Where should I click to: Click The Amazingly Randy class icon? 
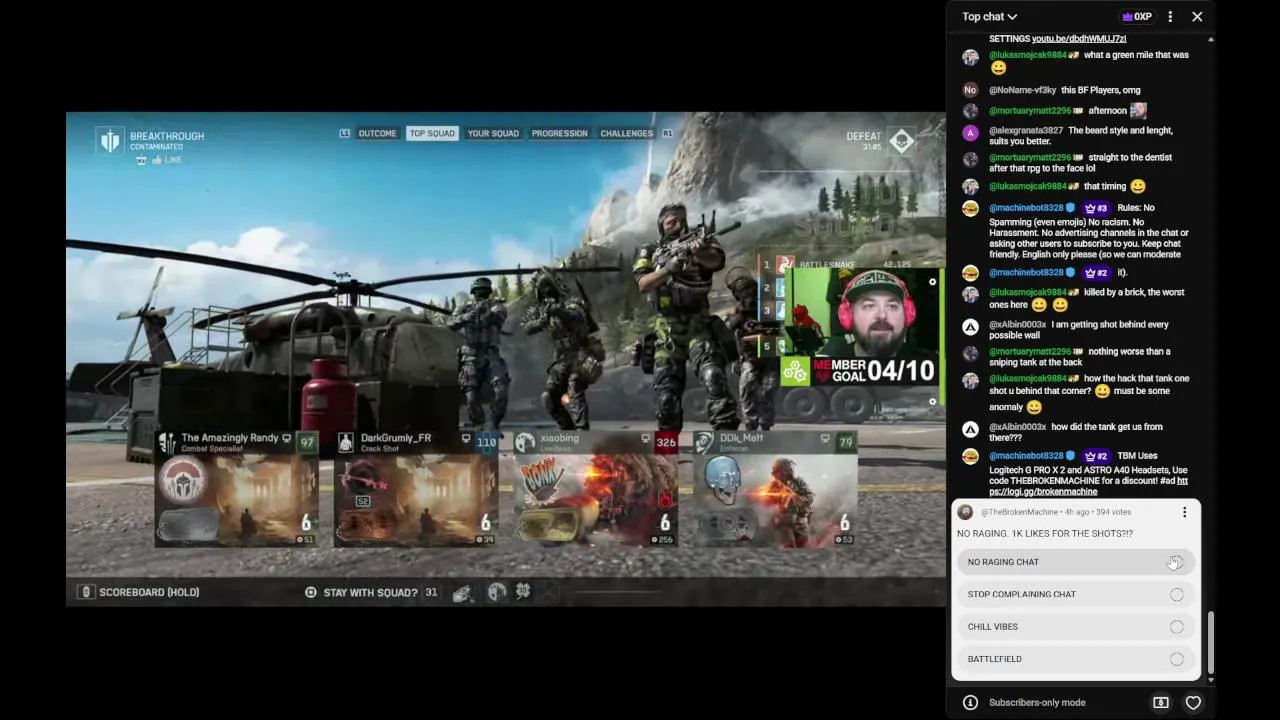[x=167, y=442]
